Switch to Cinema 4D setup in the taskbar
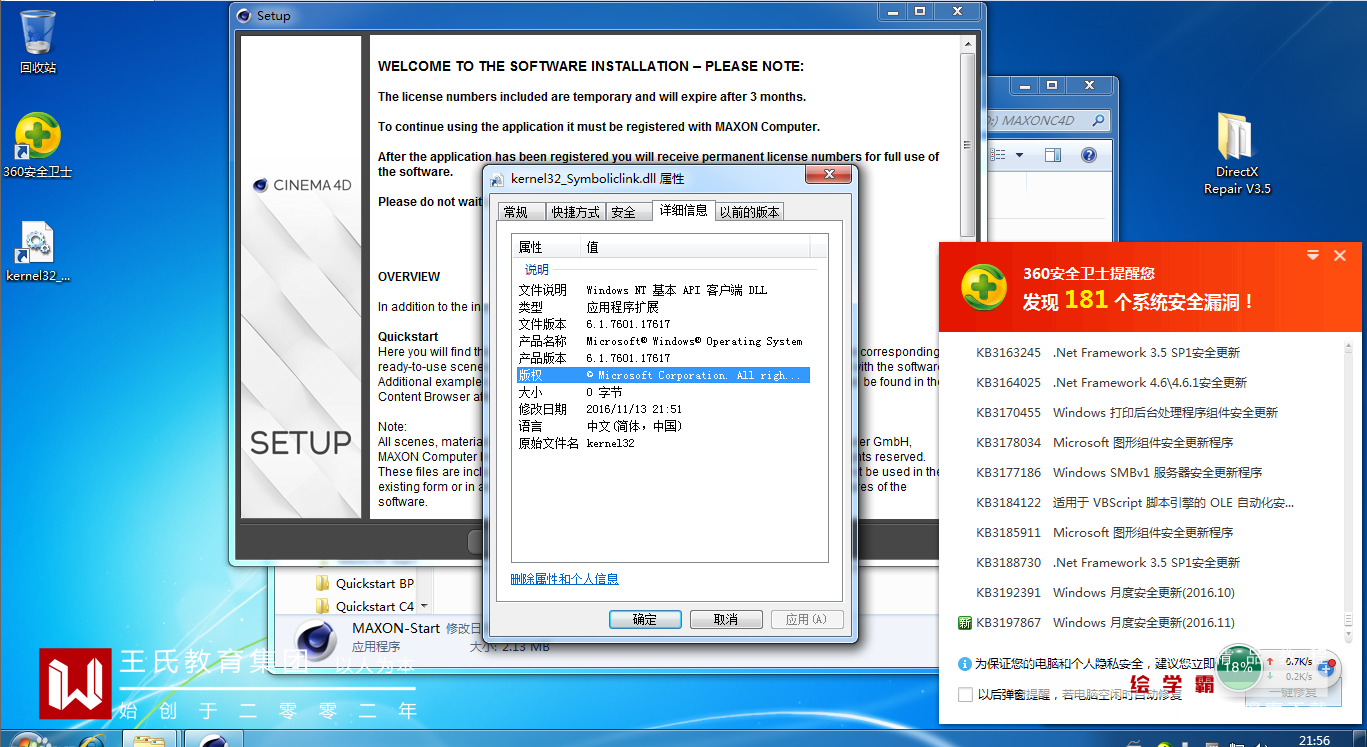This screenshot has height=747, width=1367. click(212, 741)
